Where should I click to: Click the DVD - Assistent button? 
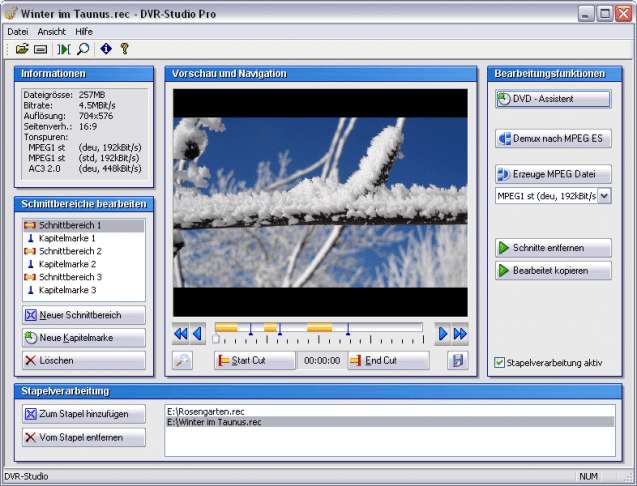tap(553, 99)
